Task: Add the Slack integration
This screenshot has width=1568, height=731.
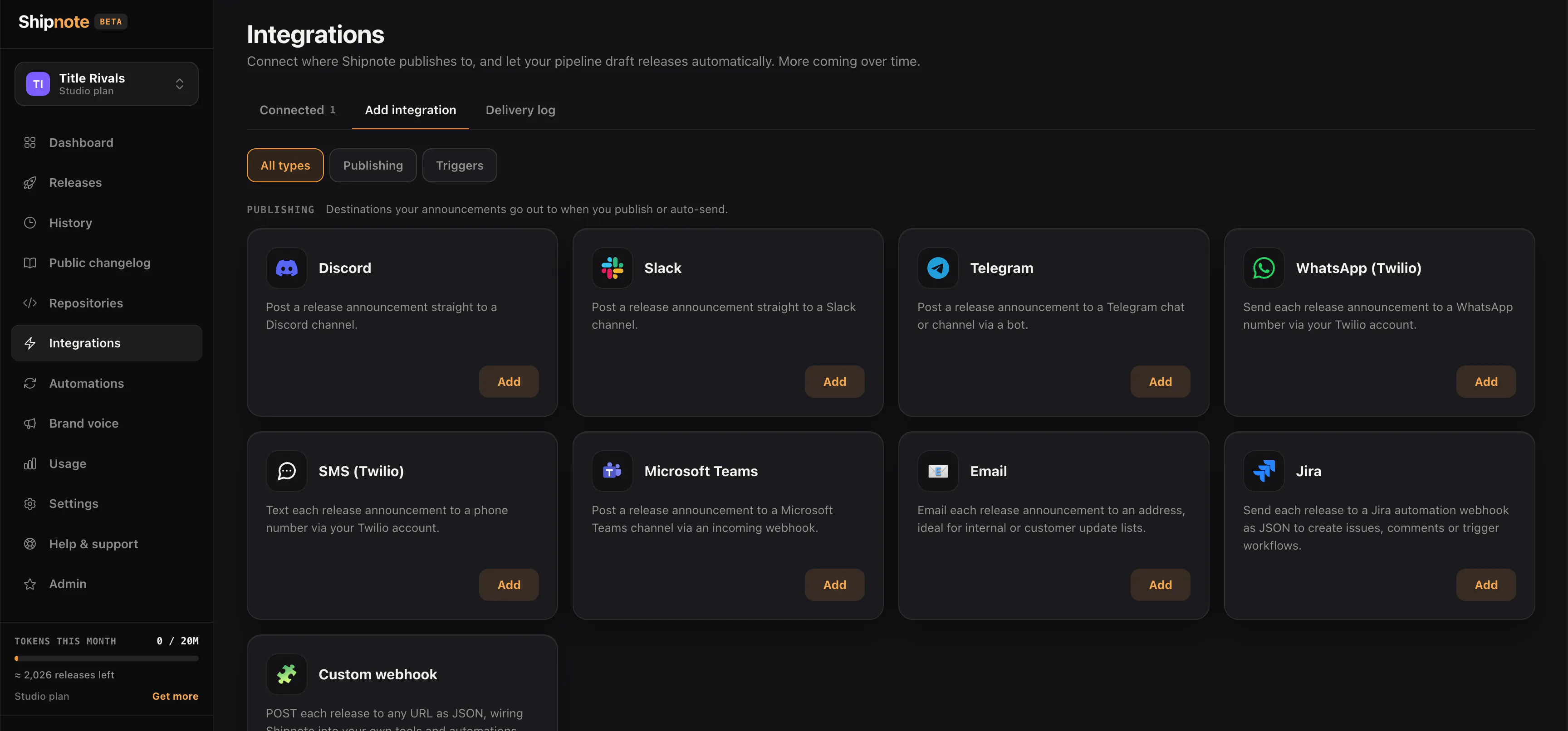Action: pyautogui.click(x=834, y=381)
